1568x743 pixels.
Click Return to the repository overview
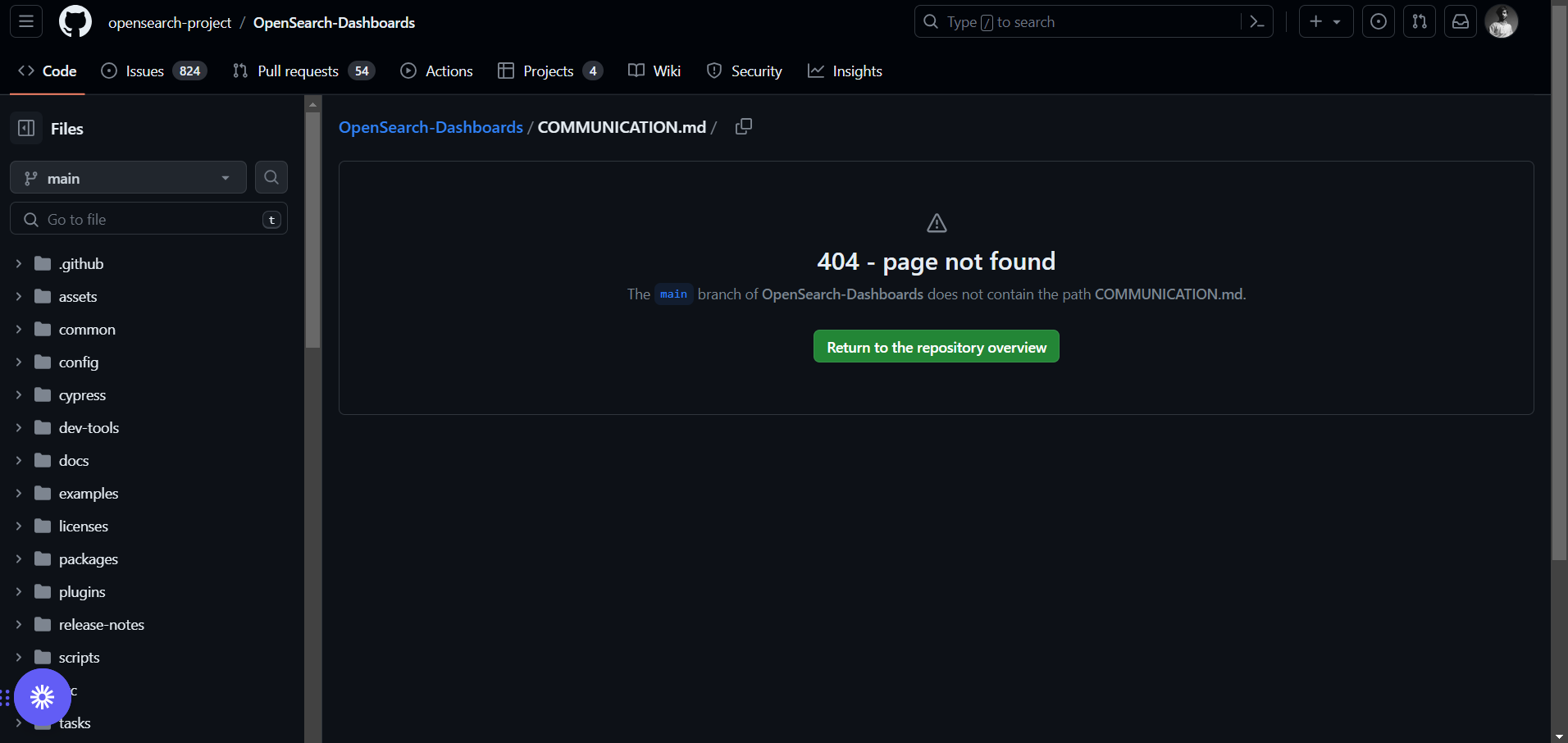tap(936, 346)
